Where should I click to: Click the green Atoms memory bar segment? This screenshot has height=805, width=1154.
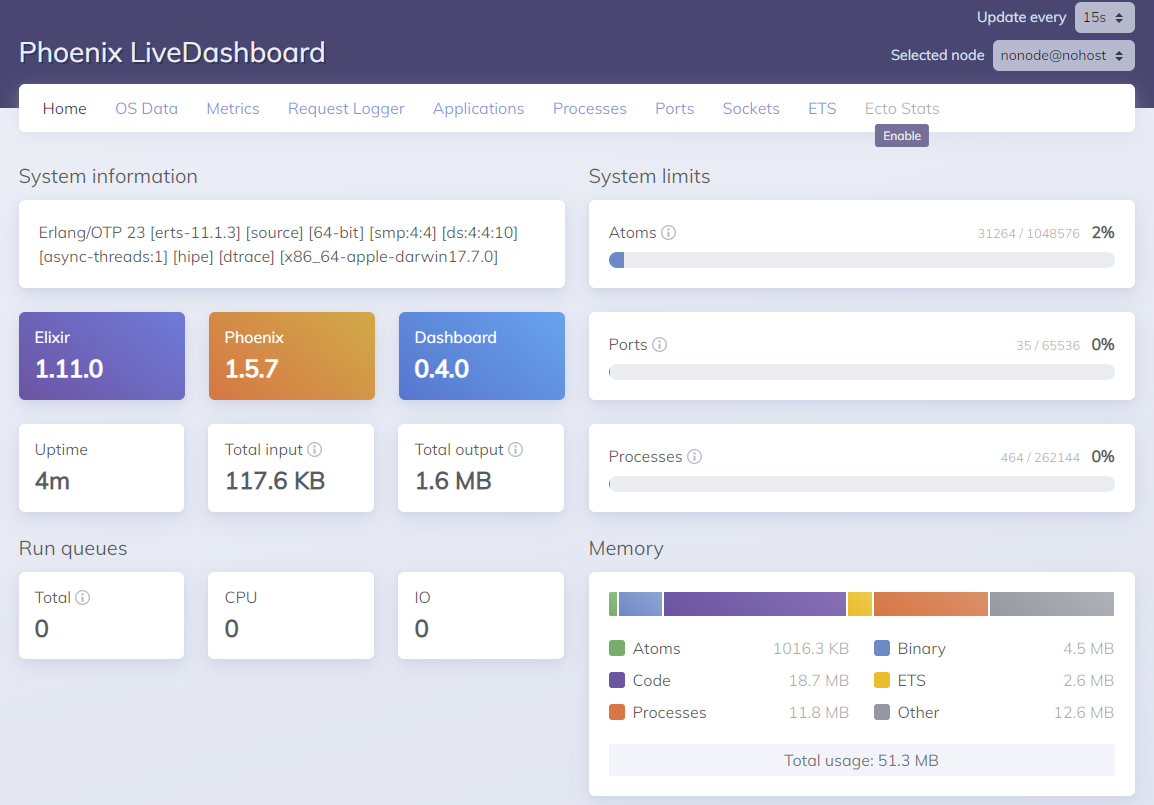click(613, 603)
